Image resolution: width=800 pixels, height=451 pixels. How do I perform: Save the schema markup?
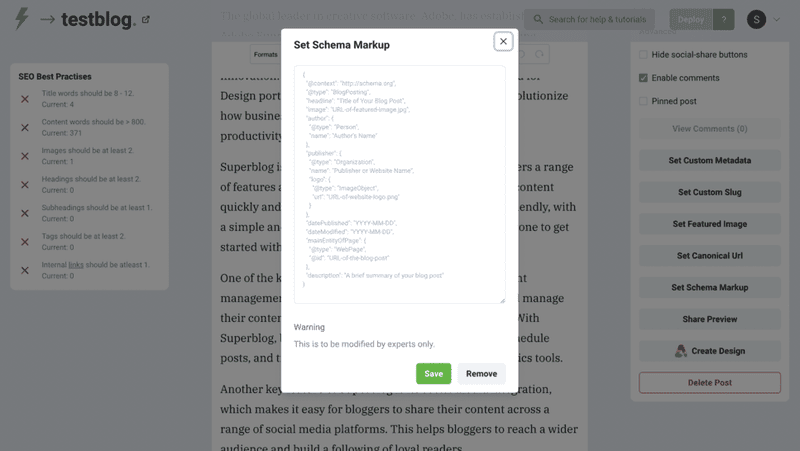[x=433, y=373]
